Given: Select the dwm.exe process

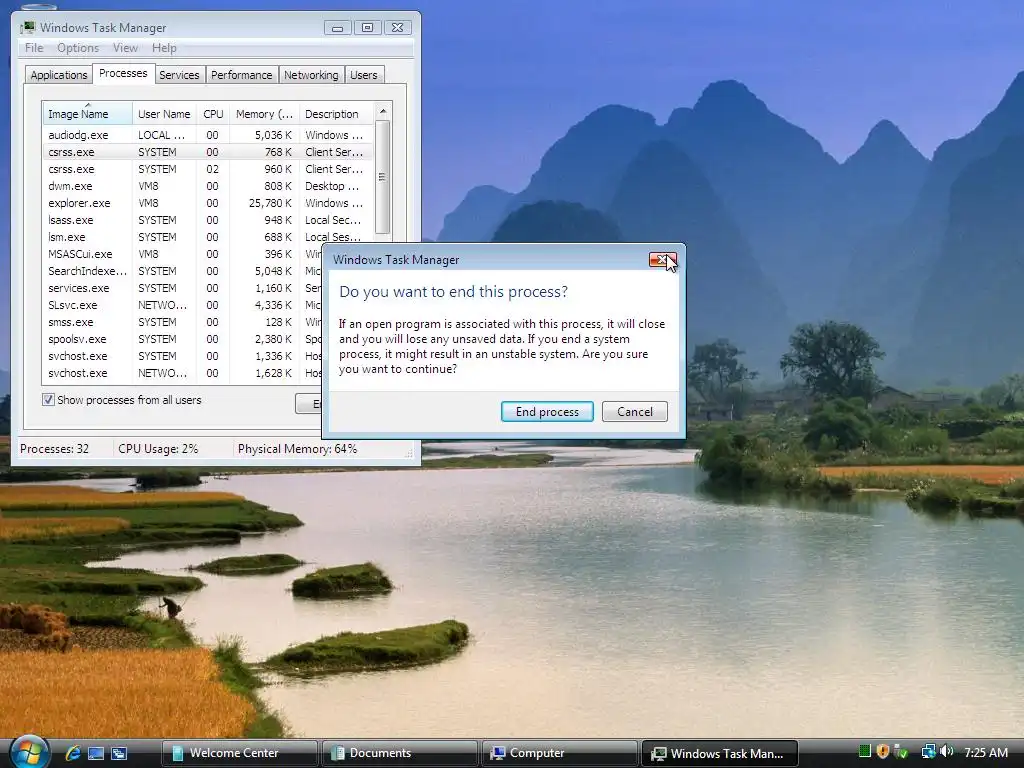Looking at the screenshot, I should tap(208, 186).
